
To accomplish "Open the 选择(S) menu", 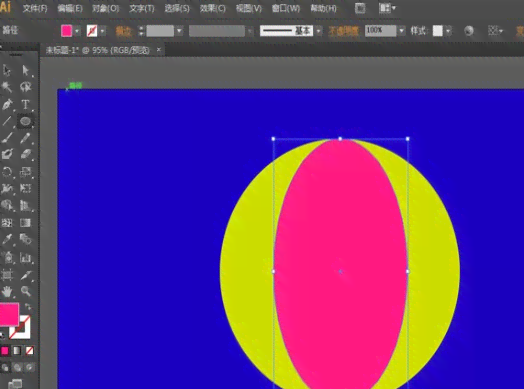I will point(177,8).
